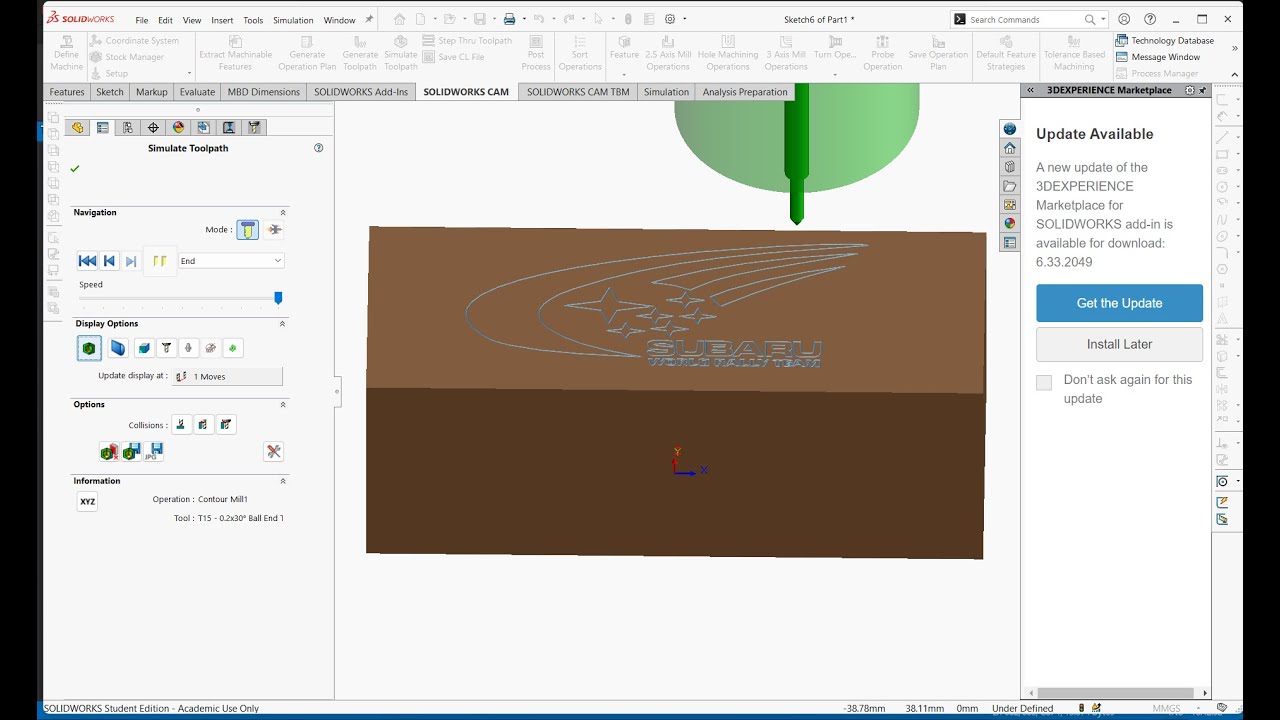Click the XYZ information button
This screenshot has height=720, width=1280.
88,502
